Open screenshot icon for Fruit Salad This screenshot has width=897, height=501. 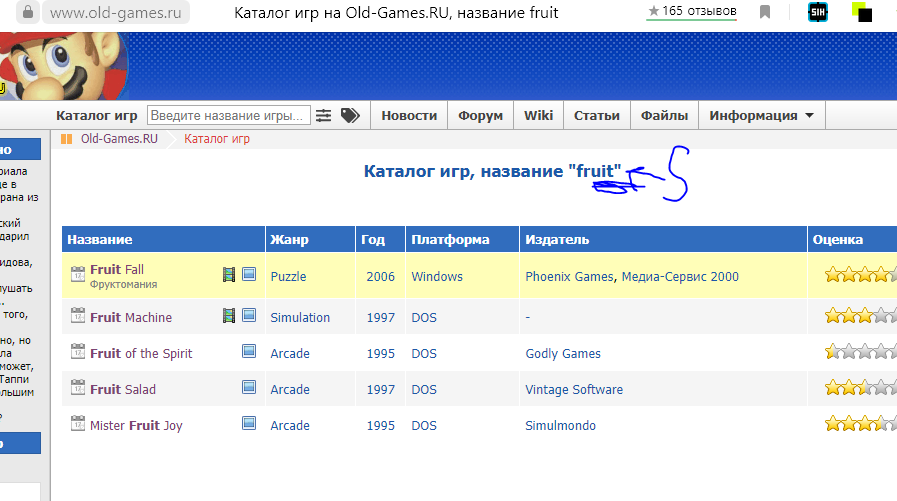(x=249, y=387)
